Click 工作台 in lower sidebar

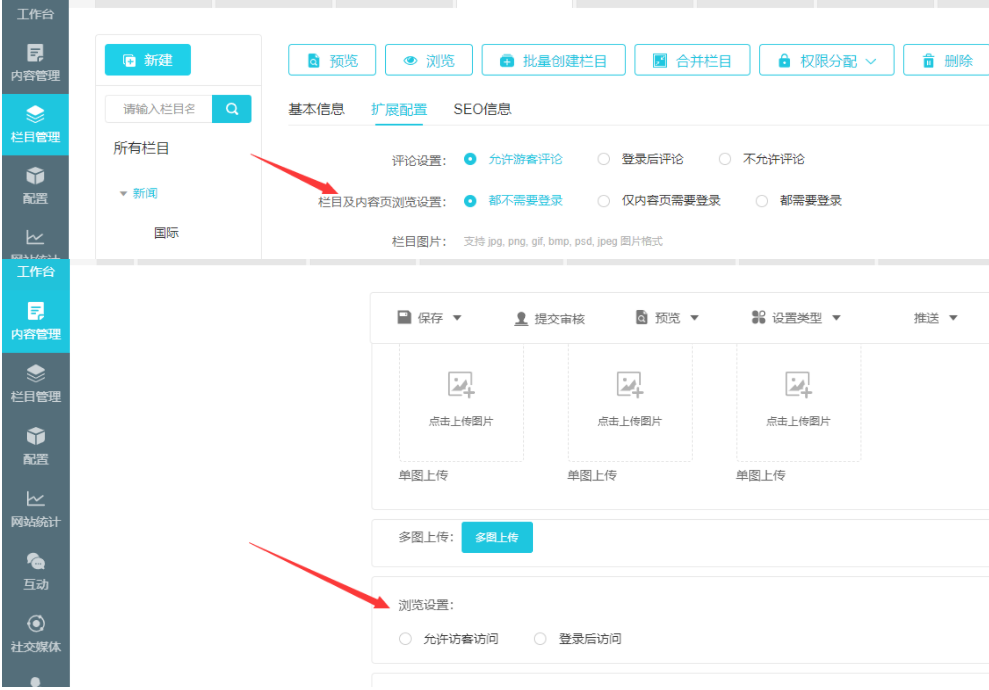coord(35,272)
